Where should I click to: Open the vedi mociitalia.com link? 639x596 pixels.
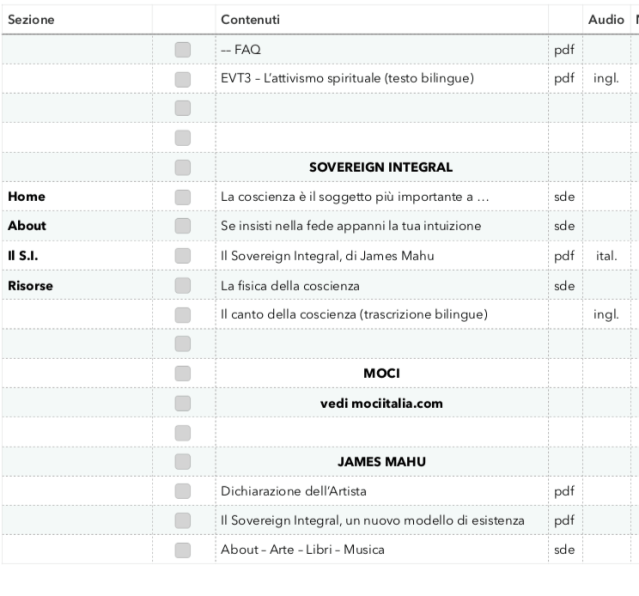click(380, 403)
